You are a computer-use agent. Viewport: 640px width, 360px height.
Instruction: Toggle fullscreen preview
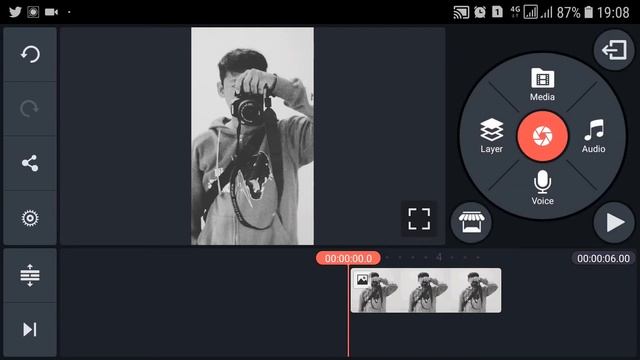[419, 219]
